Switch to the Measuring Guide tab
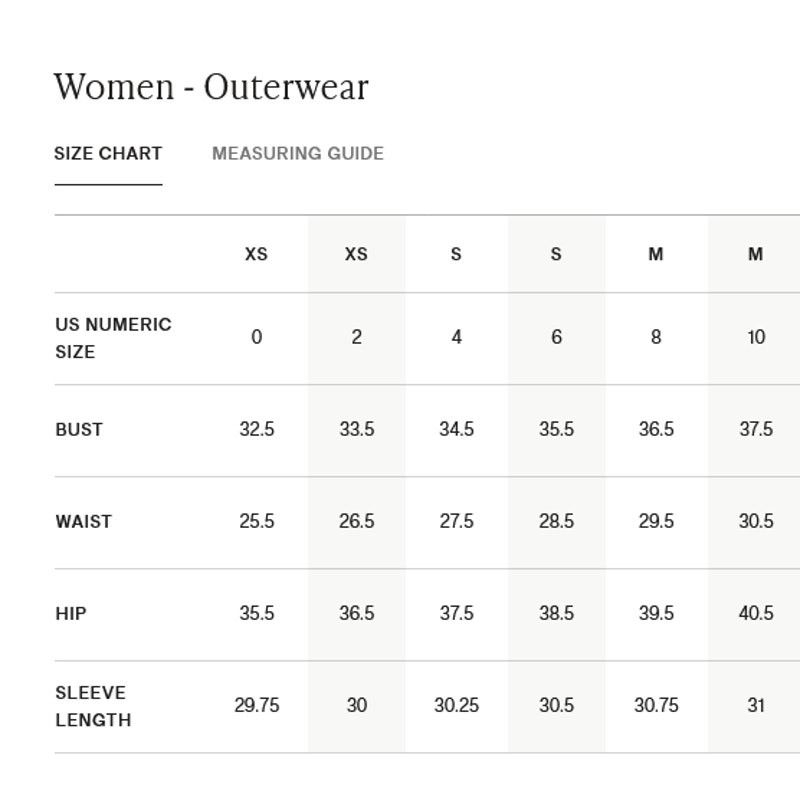The image size is (800, 800). (298, 153)
